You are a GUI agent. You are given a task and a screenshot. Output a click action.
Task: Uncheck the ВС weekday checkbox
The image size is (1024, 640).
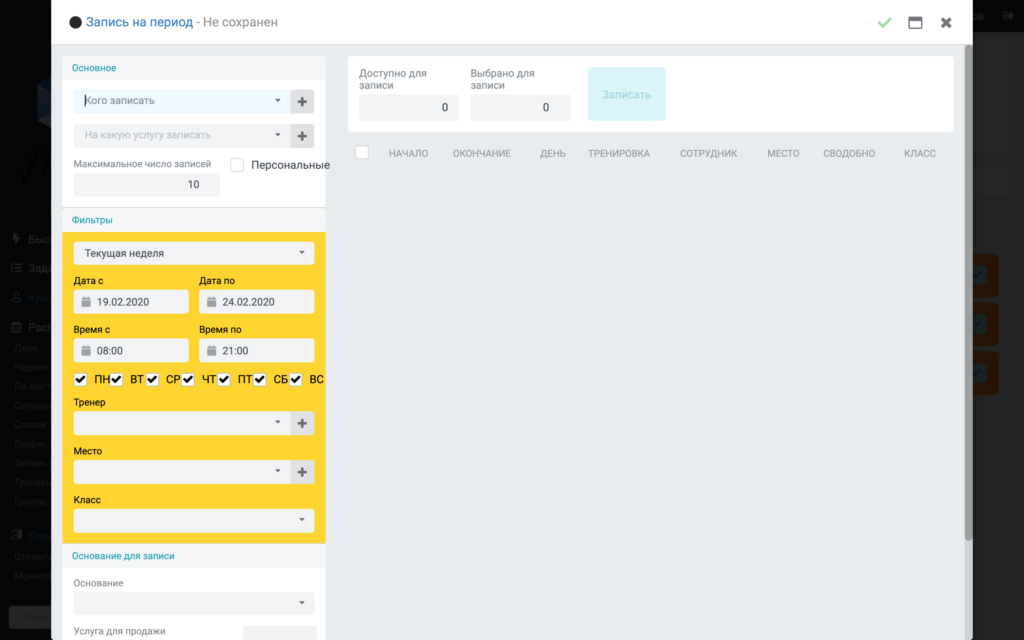click(296, 379)
